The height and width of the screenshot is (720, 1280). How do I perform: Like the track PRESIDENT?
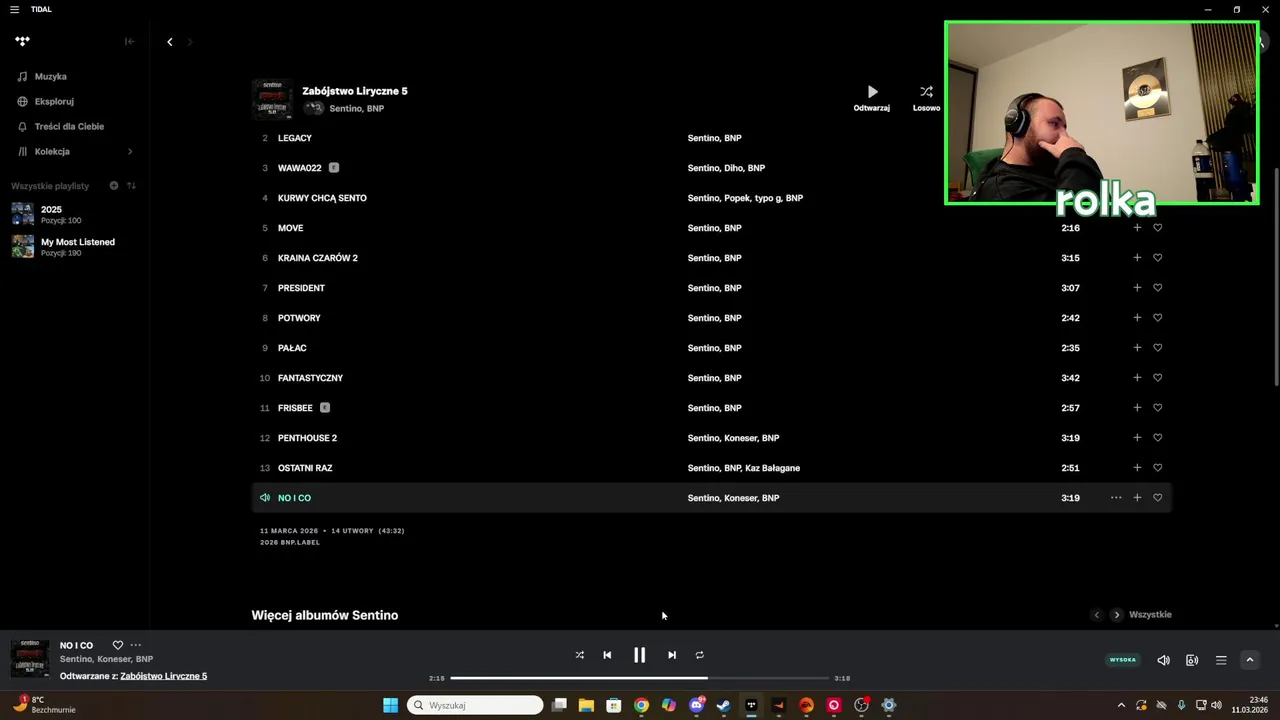pos(1158,288)
